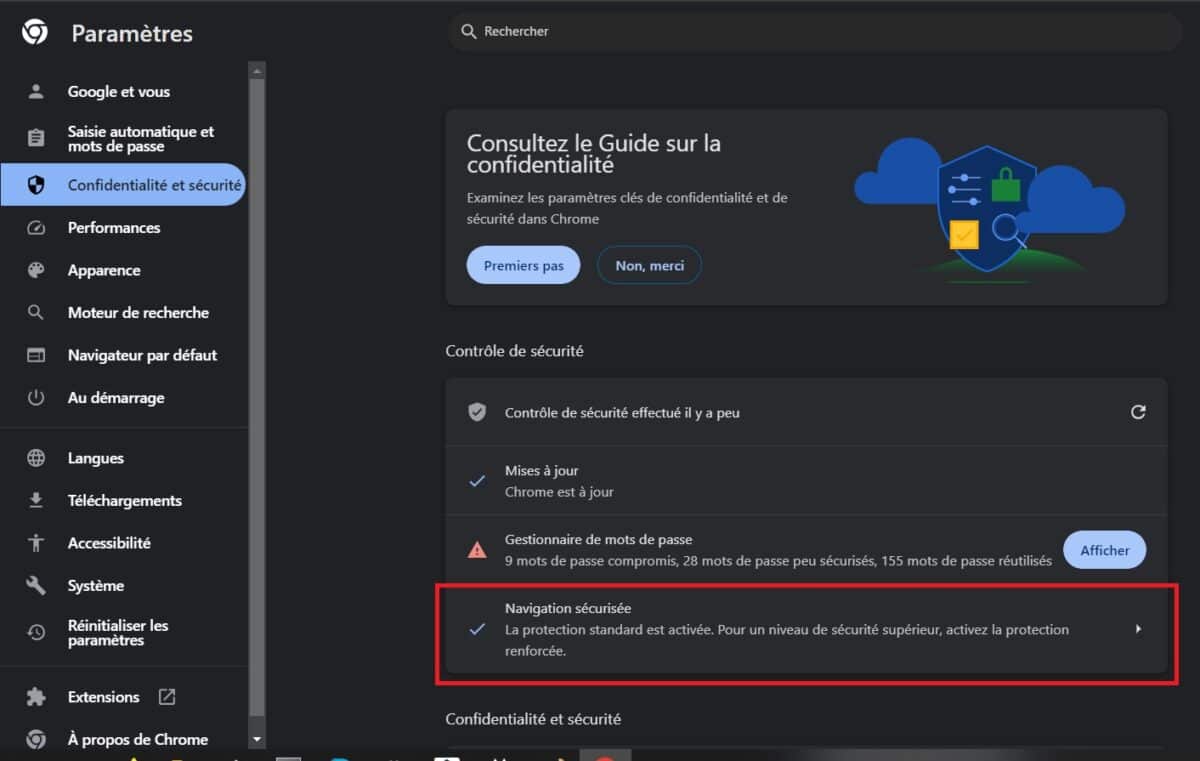The image size is (1200, 761).
Task: Click sidebar scrollbar down arrow
Action: (258, 740)
